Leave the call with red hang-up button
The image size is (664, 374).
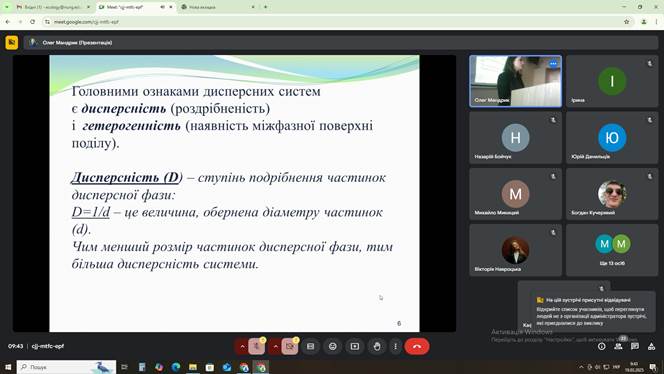[x=417, y=346]
